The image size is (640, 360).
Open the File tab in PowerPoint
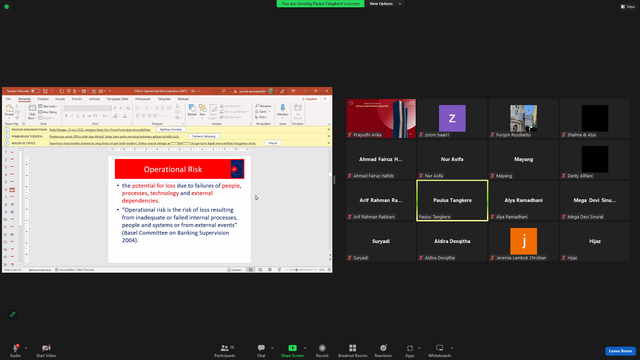pos(8,99)
